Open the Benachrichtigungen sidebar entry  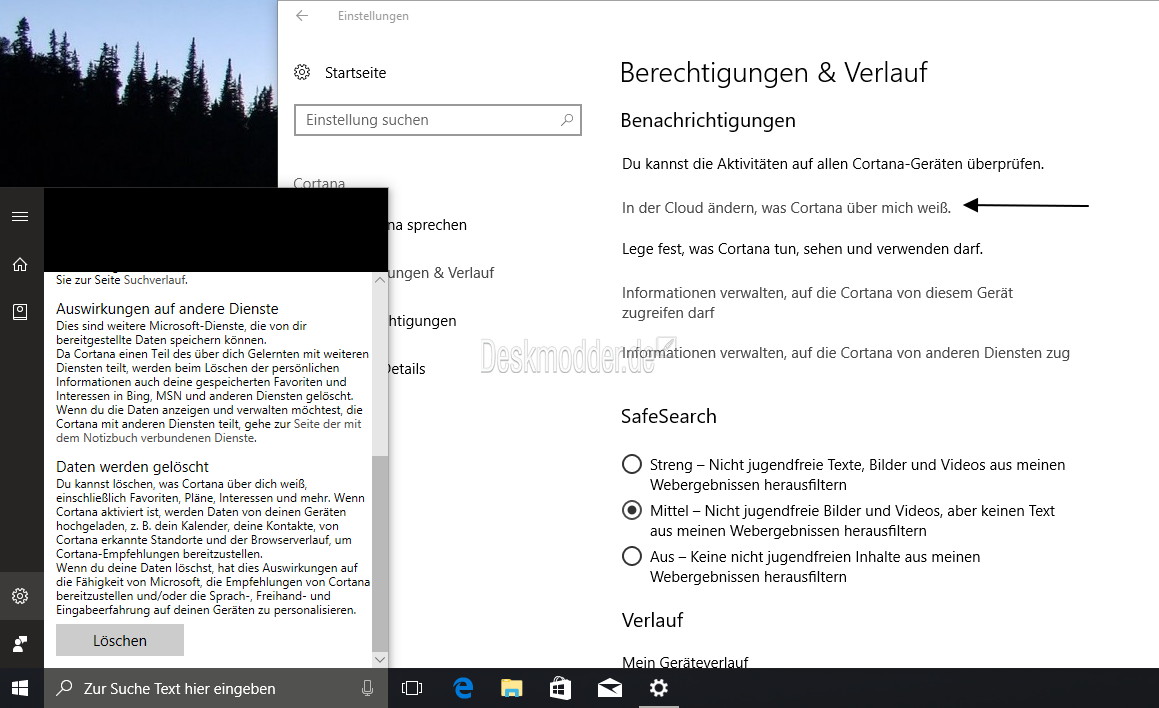[422, 321]
